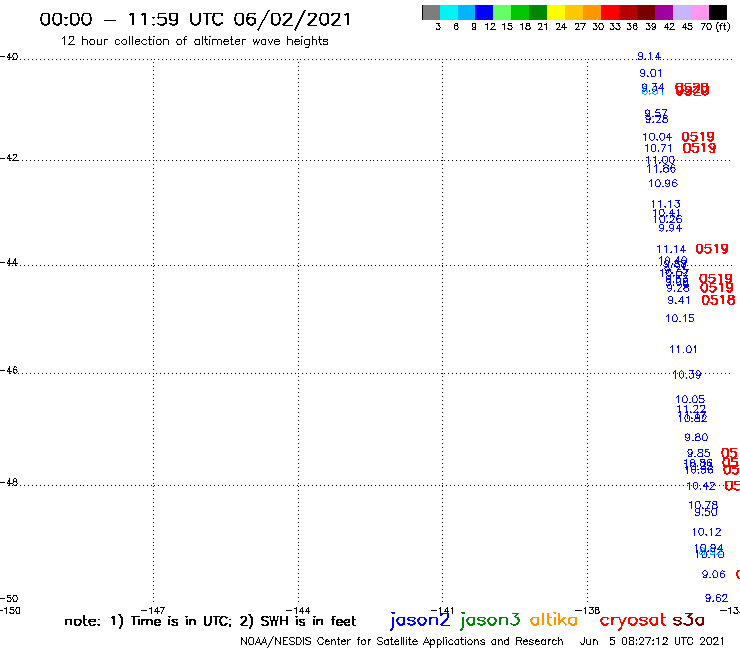Click the wave height value 10.71
The height and width of the screenshot is (650, 740).
[x=658, y=148]
